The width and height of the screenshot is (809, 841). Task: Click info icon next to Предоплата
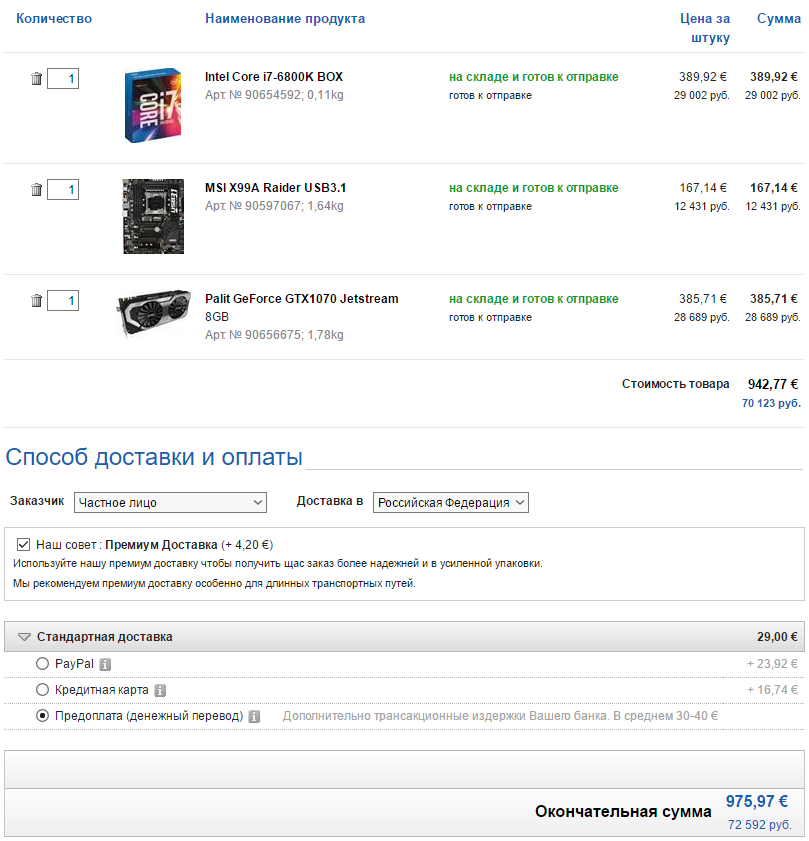tap(254, 716)
